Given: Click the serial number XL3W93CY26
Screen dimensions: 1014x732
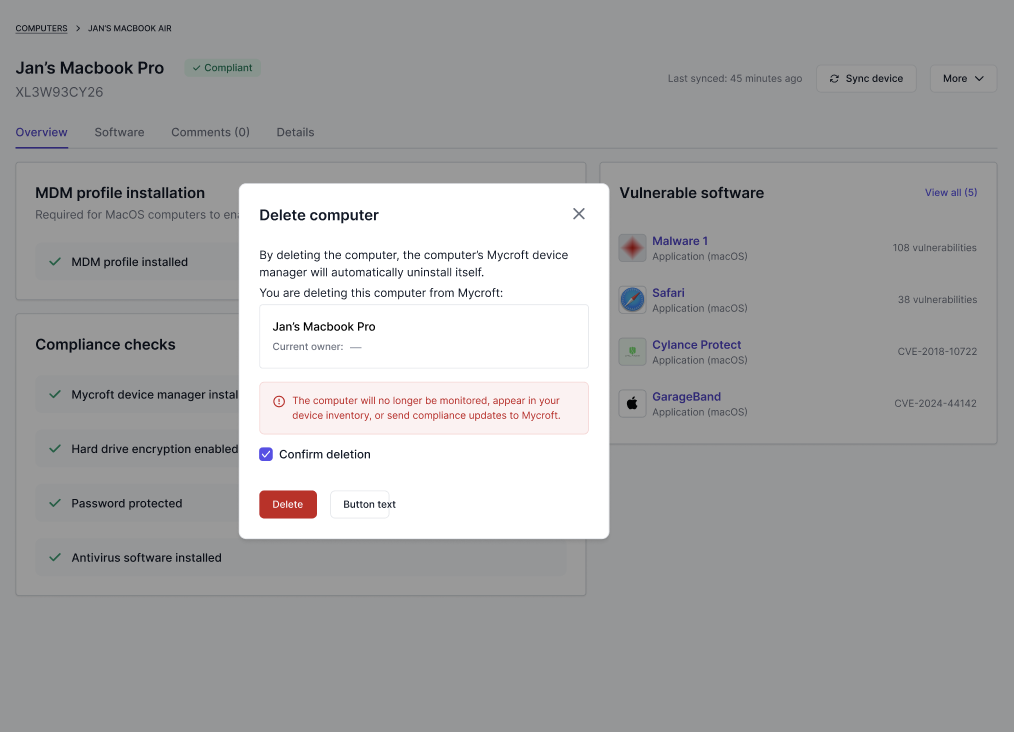Looking at the screenshot, I should (59, 92).
